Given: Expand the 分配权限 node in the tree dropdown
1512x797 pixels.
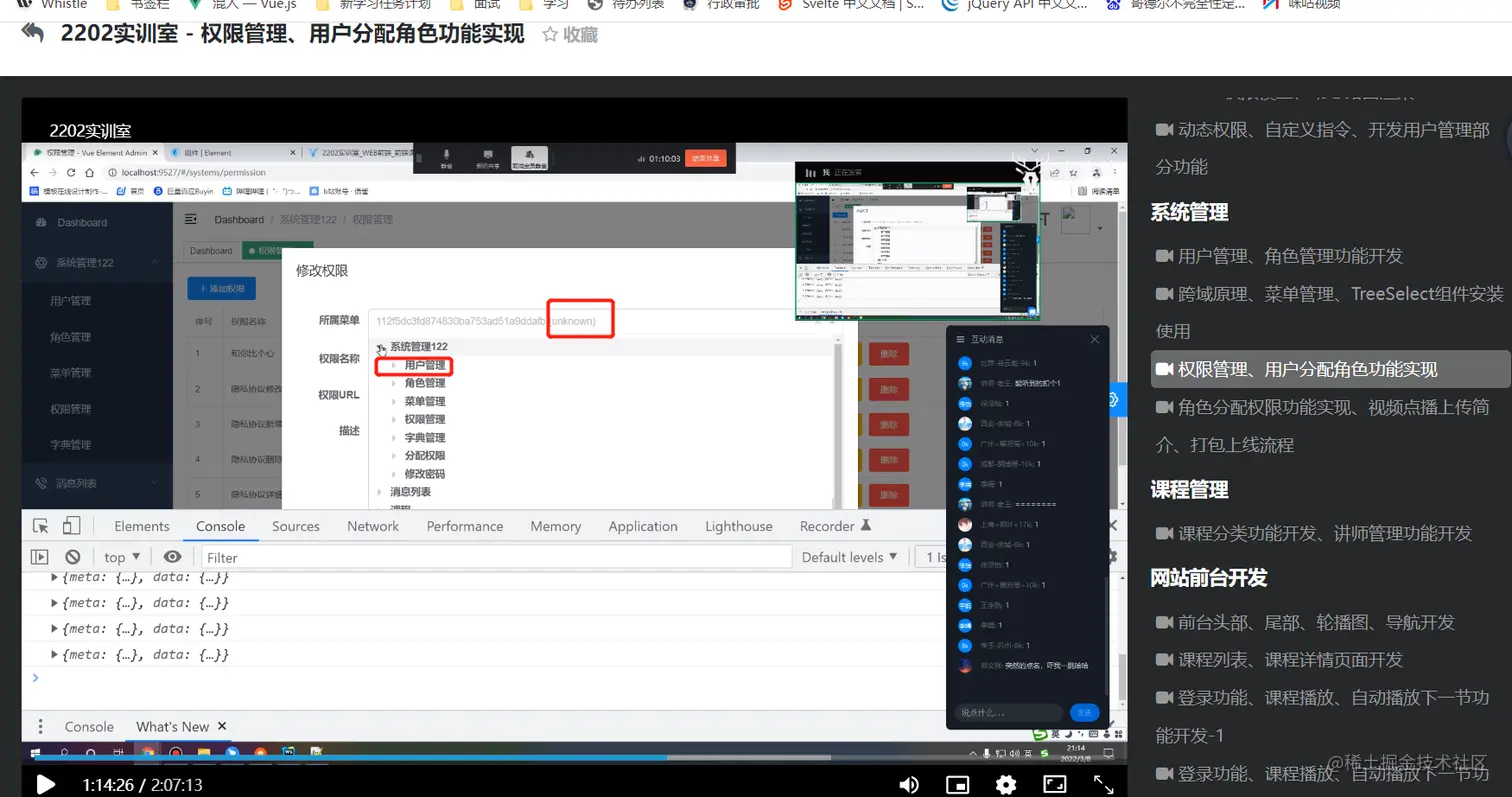Looking at the screenshot, I should click(x=395, y=455).
